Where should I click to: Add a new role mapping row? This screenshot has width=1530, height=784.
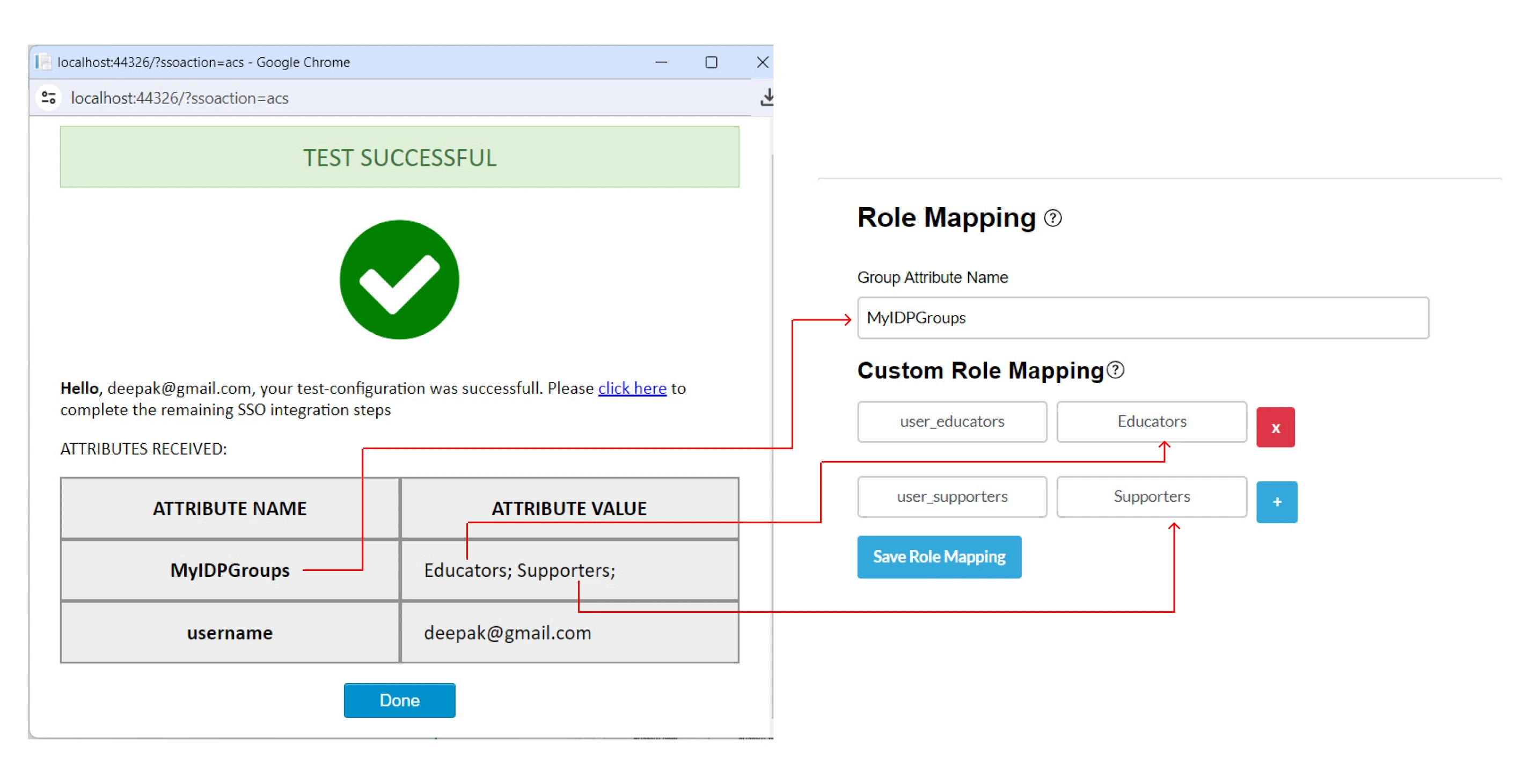(x=1276, y=502)
